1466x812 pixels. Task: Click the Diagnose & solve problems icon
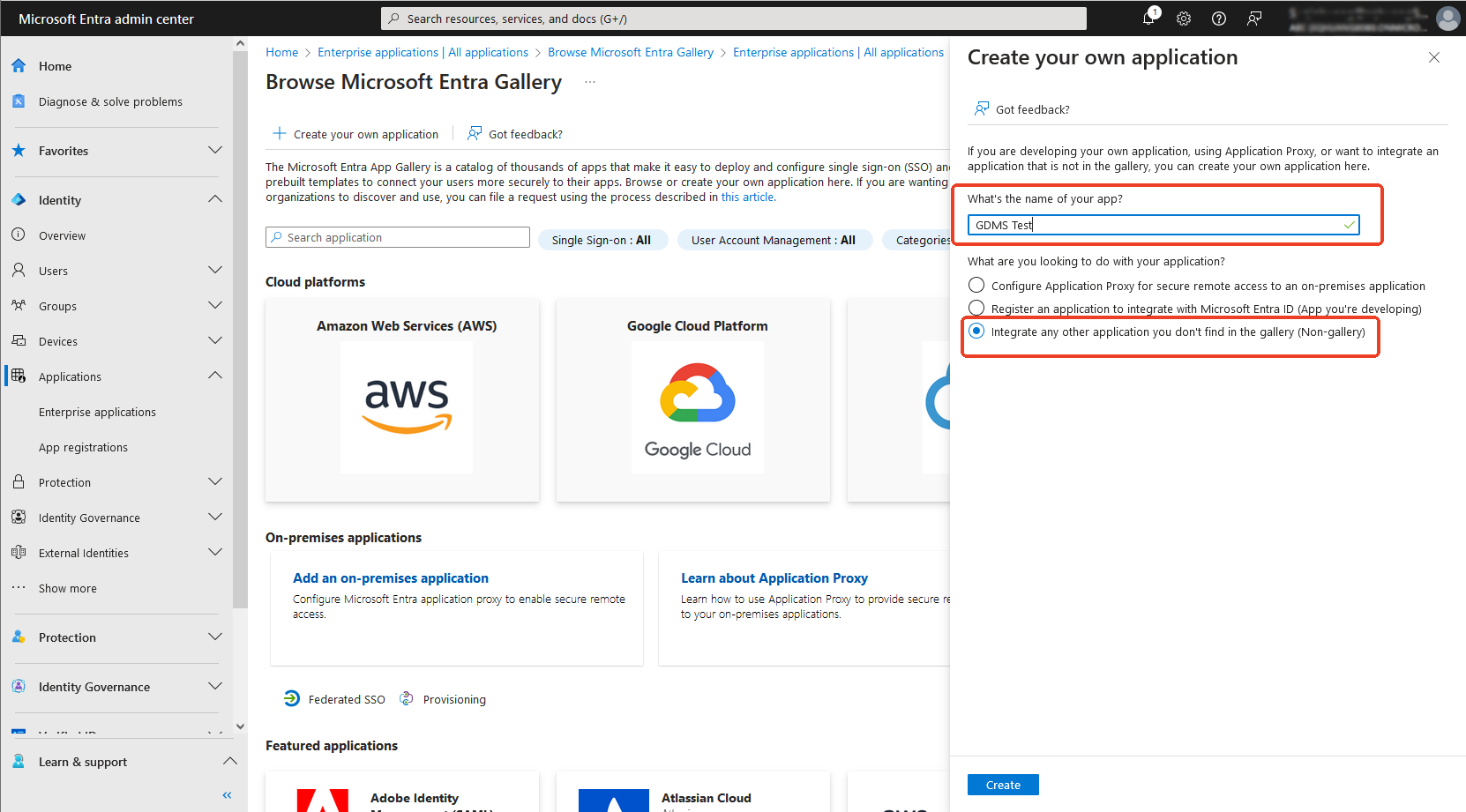click(19, 101)
